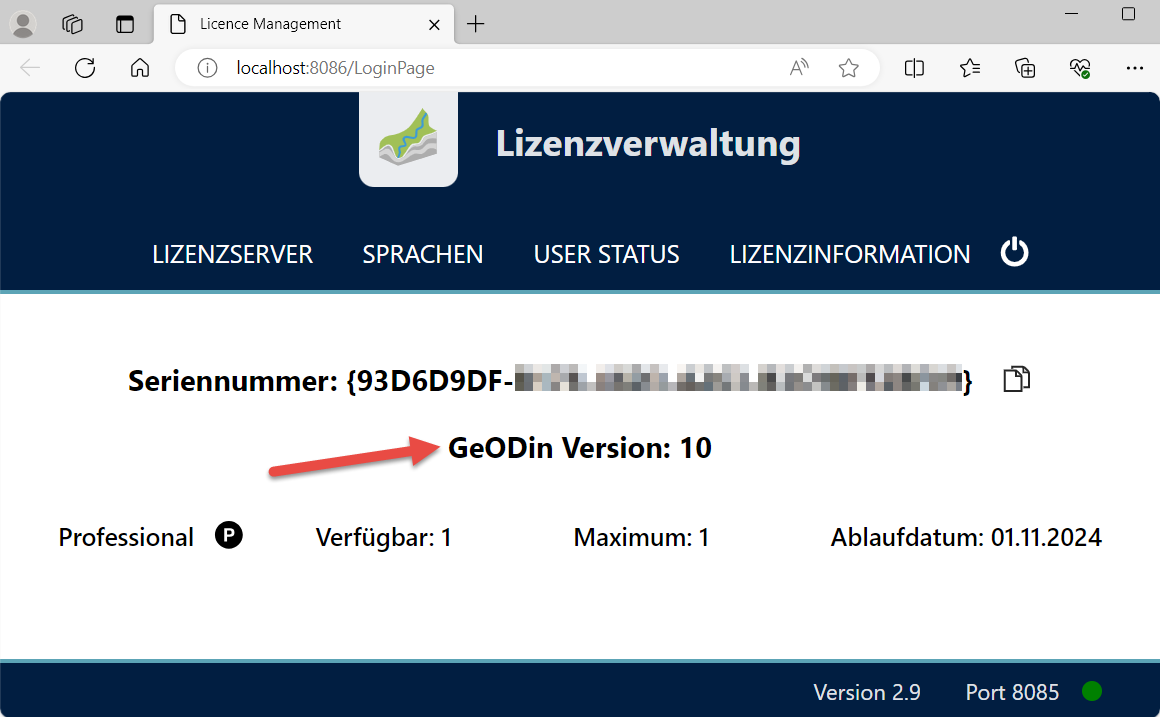Viewport: 1160px width, 717px height.
Task: Maximize the browser window
Action: click(x=1128, y=13)
